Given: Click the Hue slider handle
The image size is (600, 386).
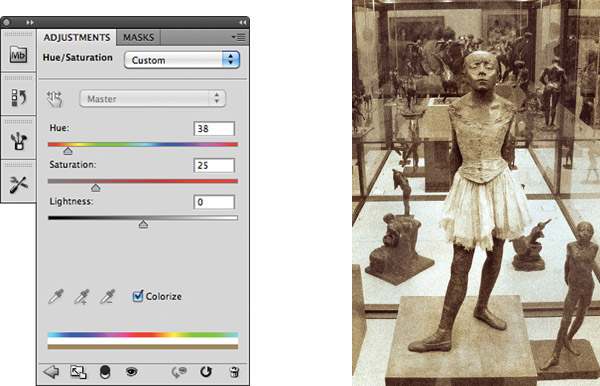Looking at the screenshot, I should (68, 151).
